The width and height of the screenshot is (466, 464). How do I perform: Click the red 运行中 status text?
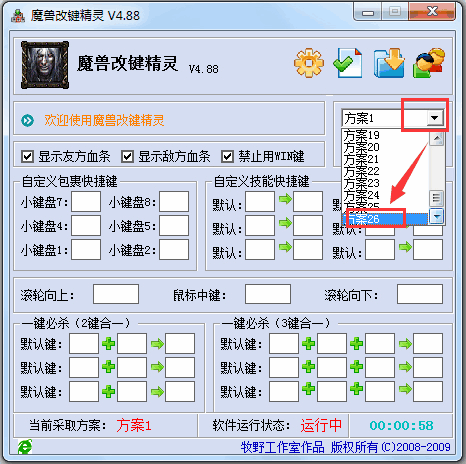pyautogui.click(x=321, y=426)
